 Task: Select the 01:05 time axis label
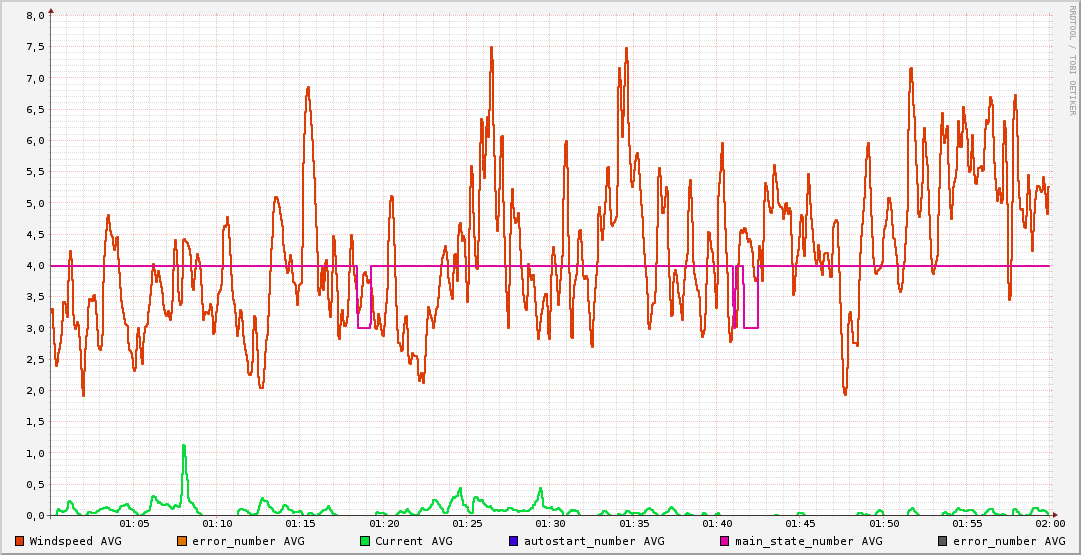pos(134,524)
